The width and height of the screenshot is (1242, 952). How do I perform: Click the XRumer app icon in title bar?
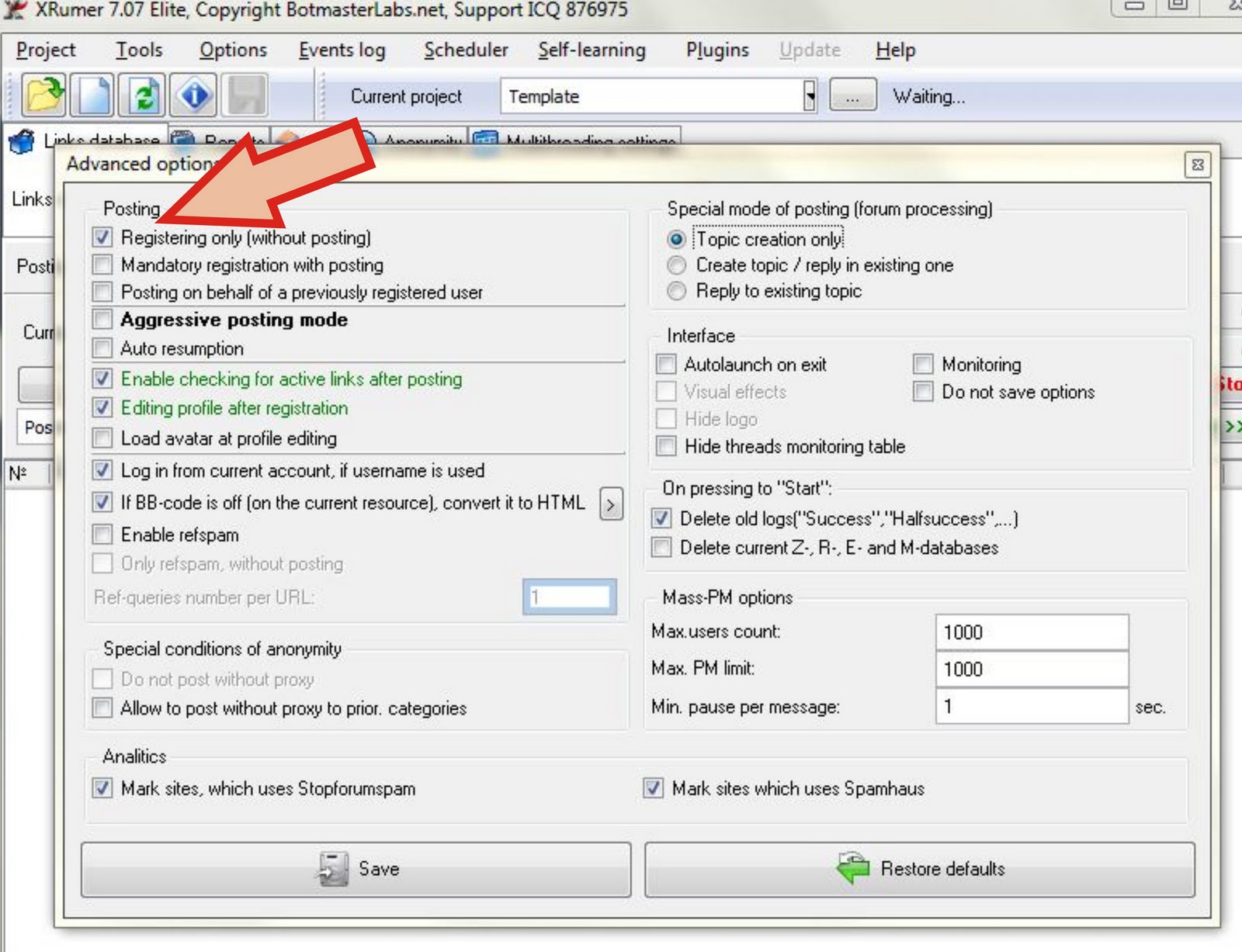(16, 9)
